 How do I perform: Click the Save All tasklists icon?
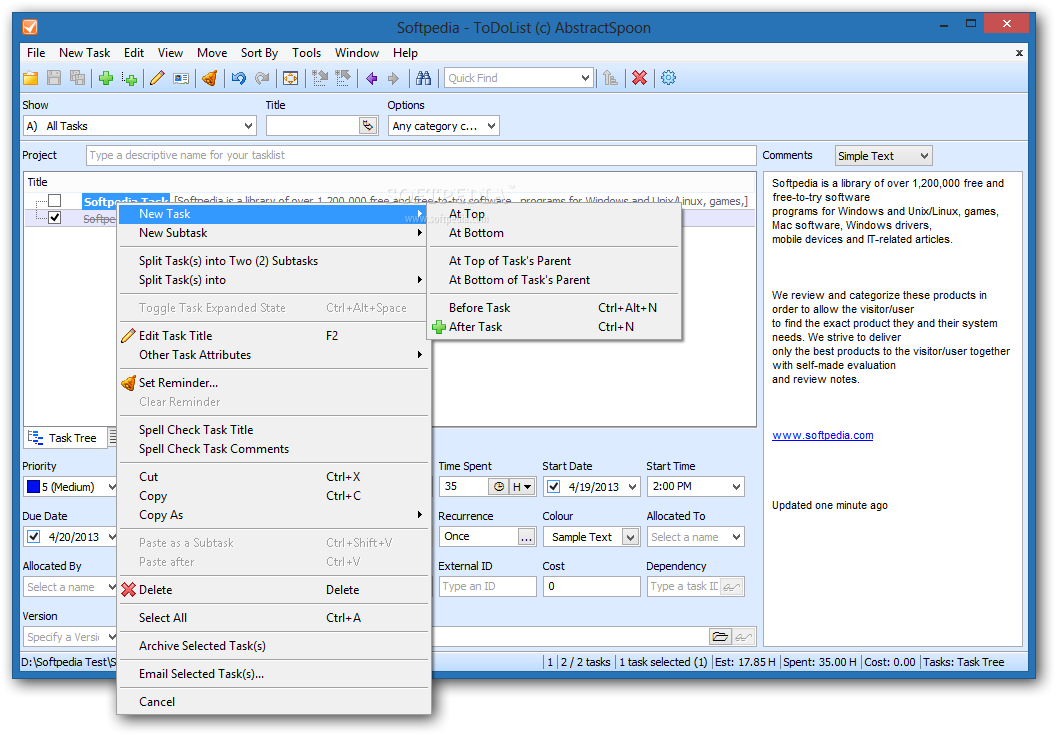coord(77,78)
